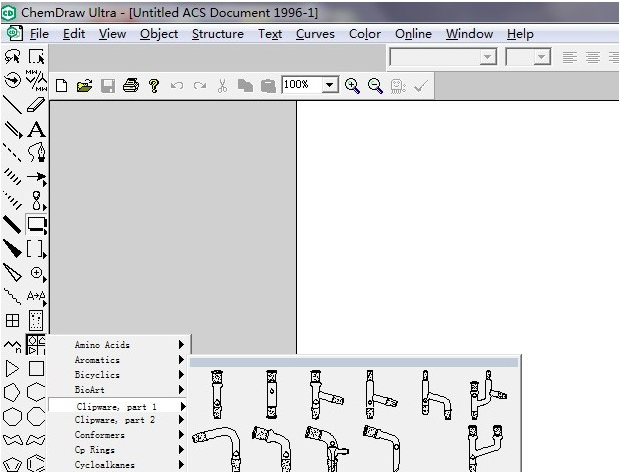The height and width of the screenshot is (476, 620).
Task: Open the File menu
Action: (39, 34)
